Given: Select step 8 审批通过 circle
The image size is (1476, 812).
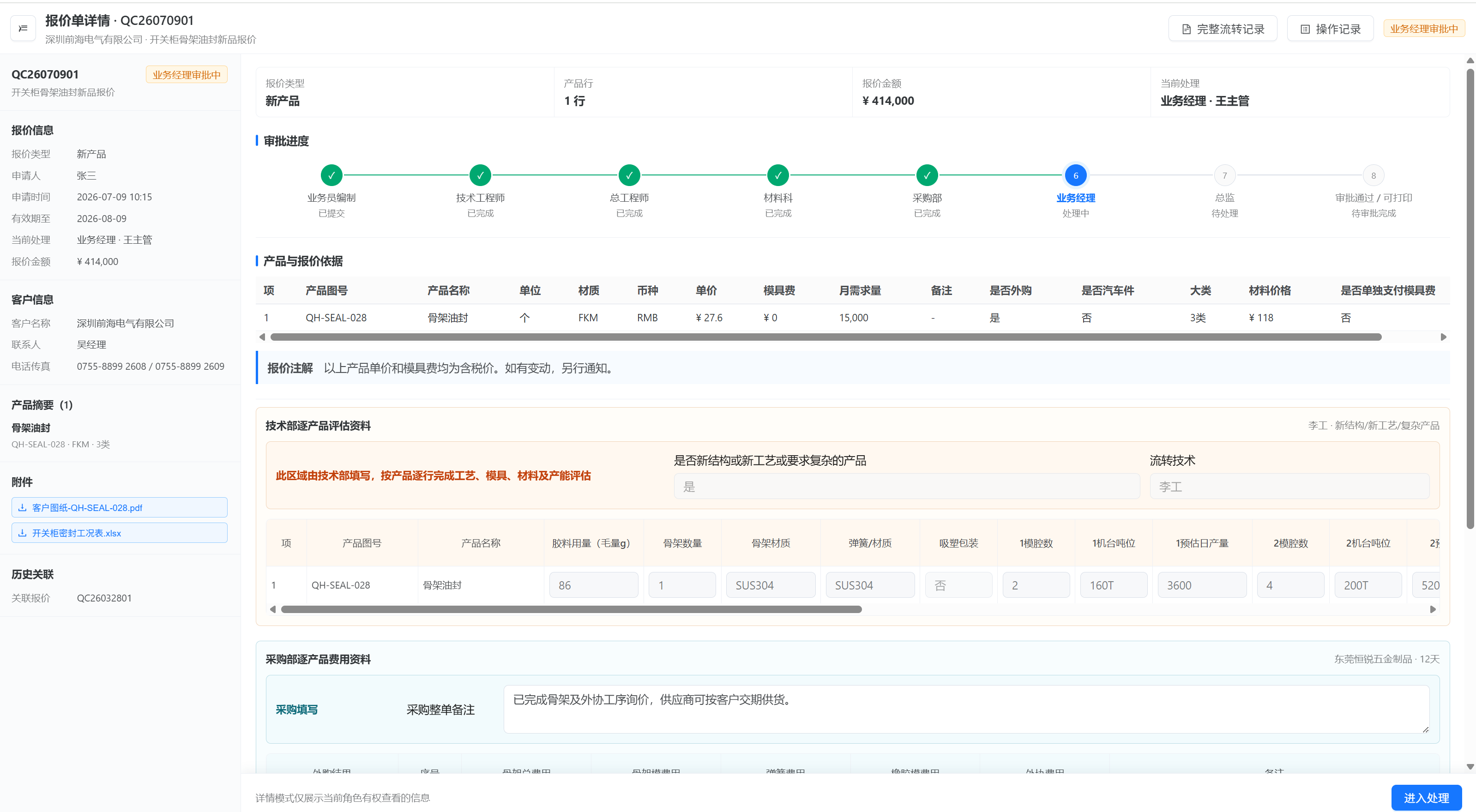Looking at the screenshot, I should click(x=1374, y=175).
